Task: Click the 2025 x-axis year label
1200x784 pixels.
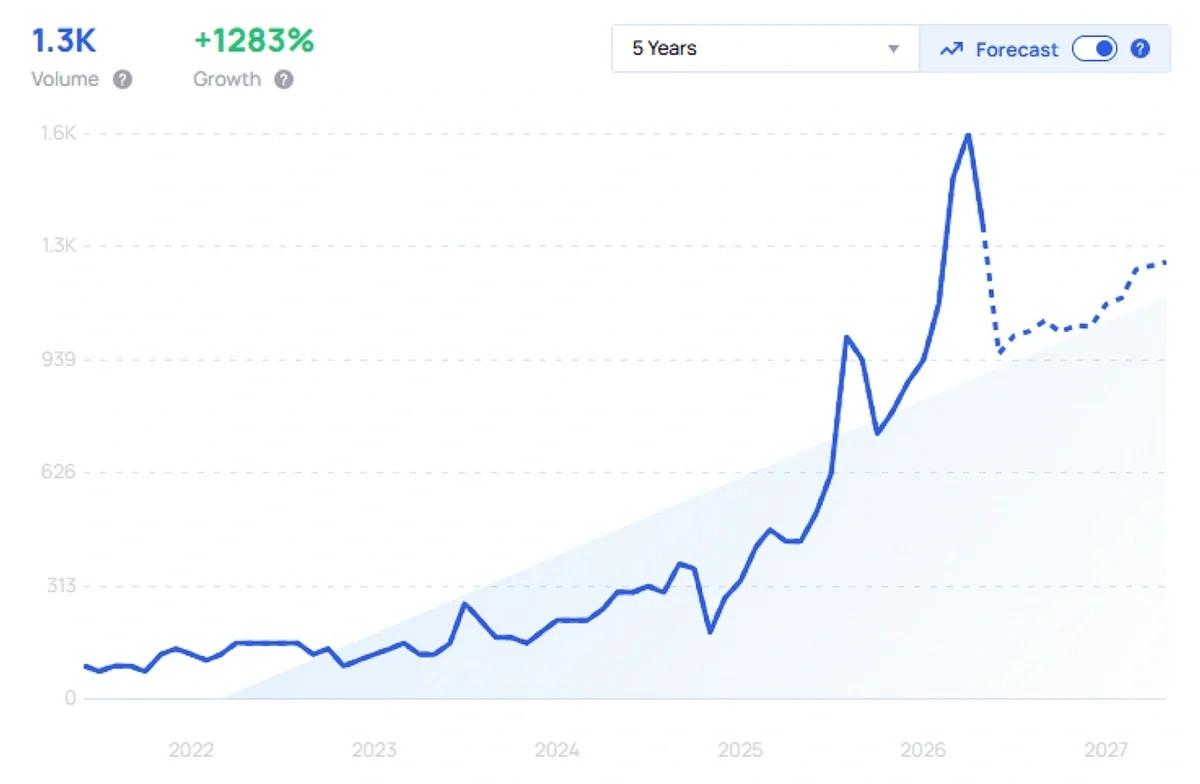Action: click(740, 750)
